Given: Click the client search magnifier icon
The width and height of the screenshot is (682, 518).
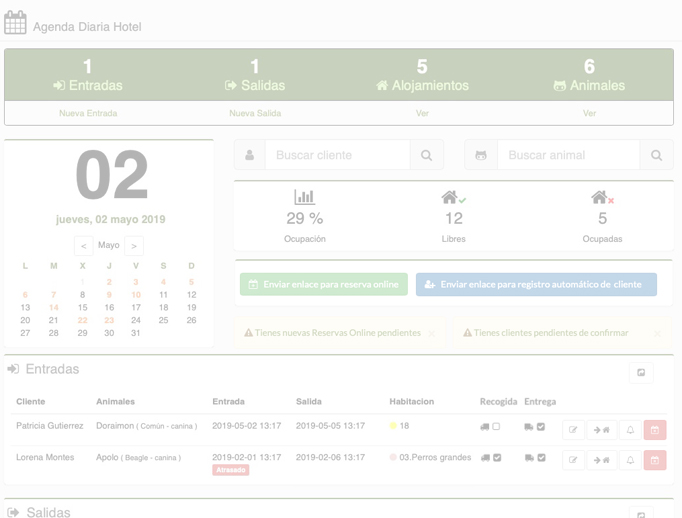Looking at the screenshot, I should click(x=427, y=155).
